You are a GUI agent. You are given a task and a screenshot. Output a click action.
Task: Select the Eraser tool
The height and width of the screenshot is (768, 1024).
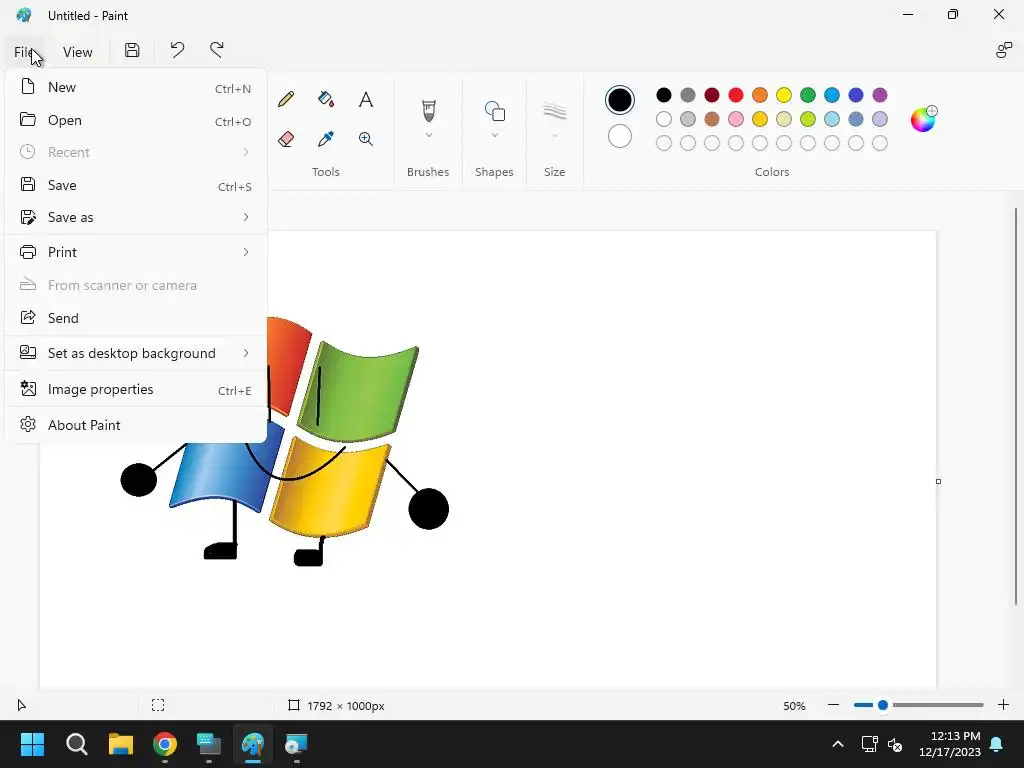click(x=285, y=138)
